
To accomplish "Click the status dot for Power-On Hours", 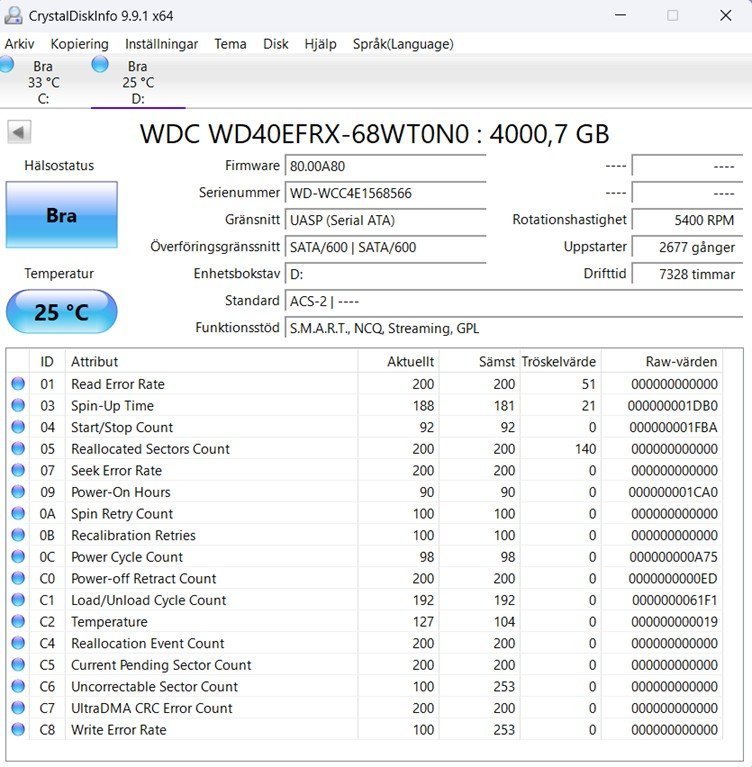I will [x=18, y=491].
